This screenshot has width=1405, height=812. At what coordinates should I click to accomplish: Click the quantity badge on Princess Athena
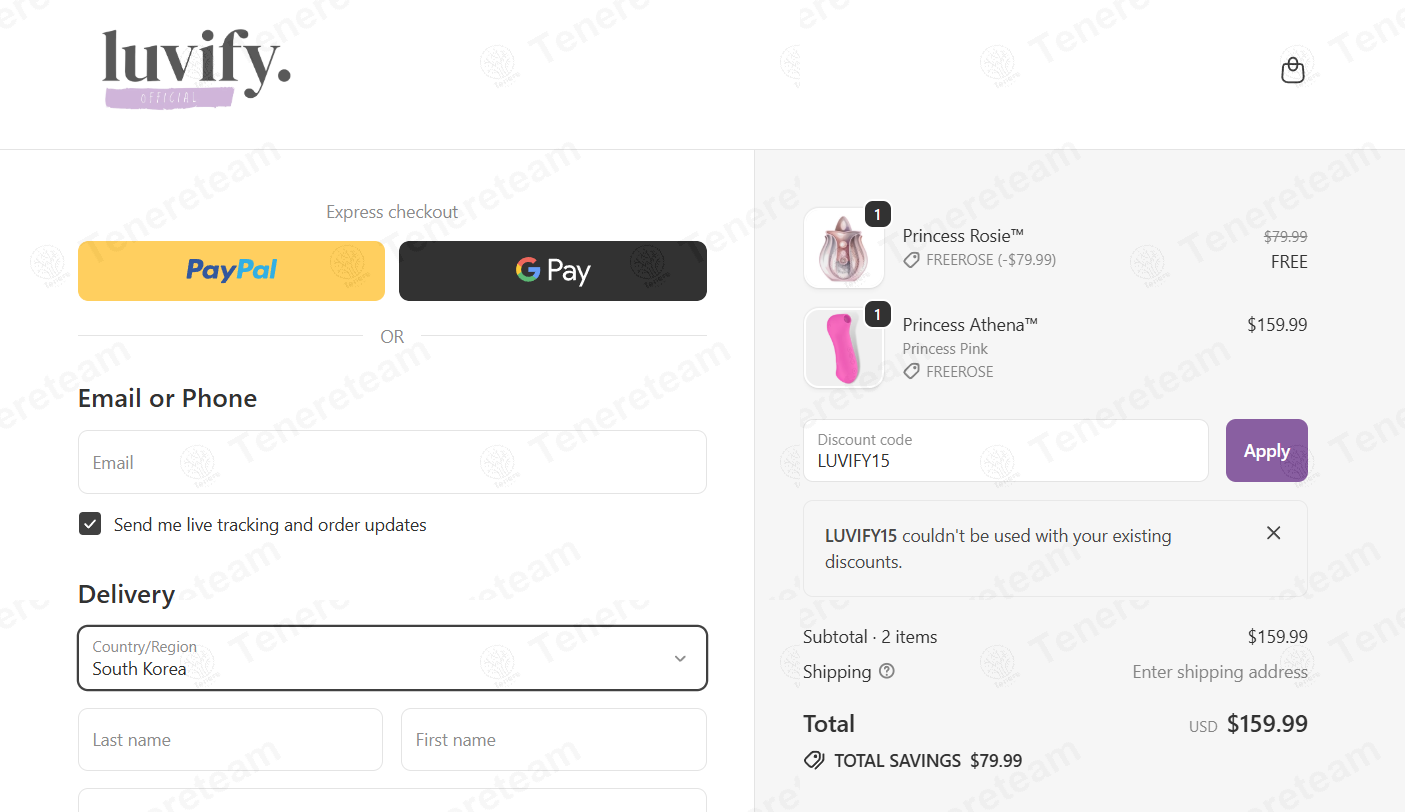pyautogui.click(x=877, y=315)
